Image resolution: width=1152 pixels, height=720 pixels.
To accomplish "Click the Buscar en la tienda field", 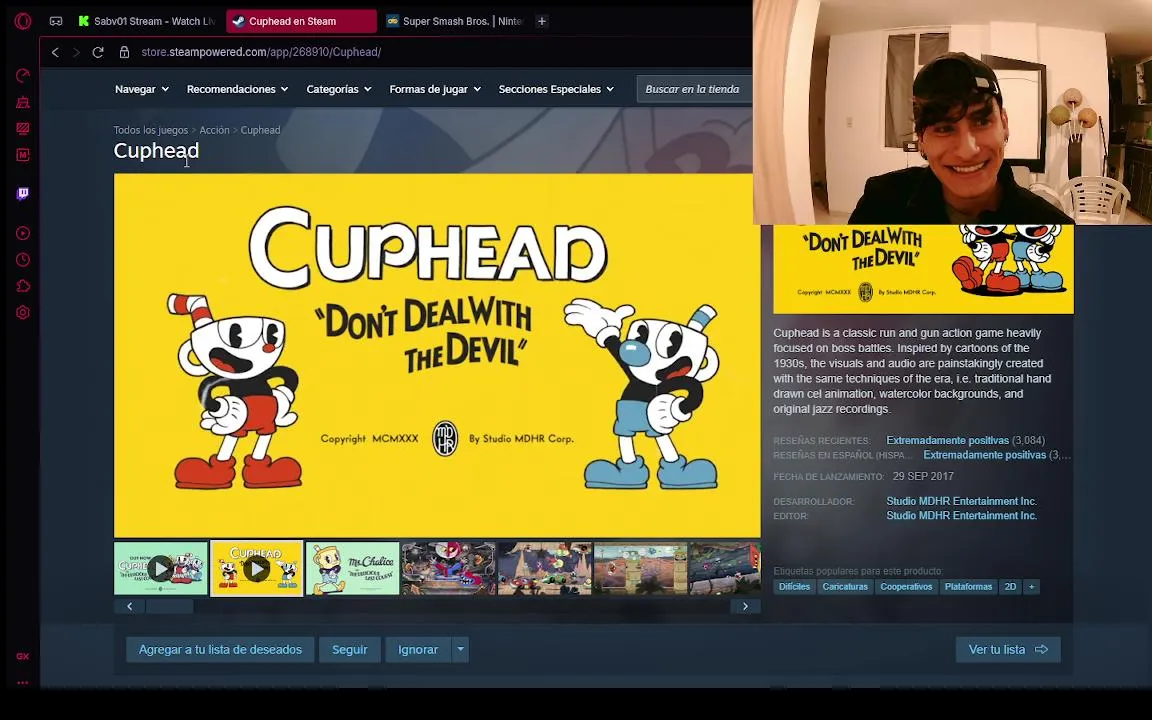I will [694, 89].
